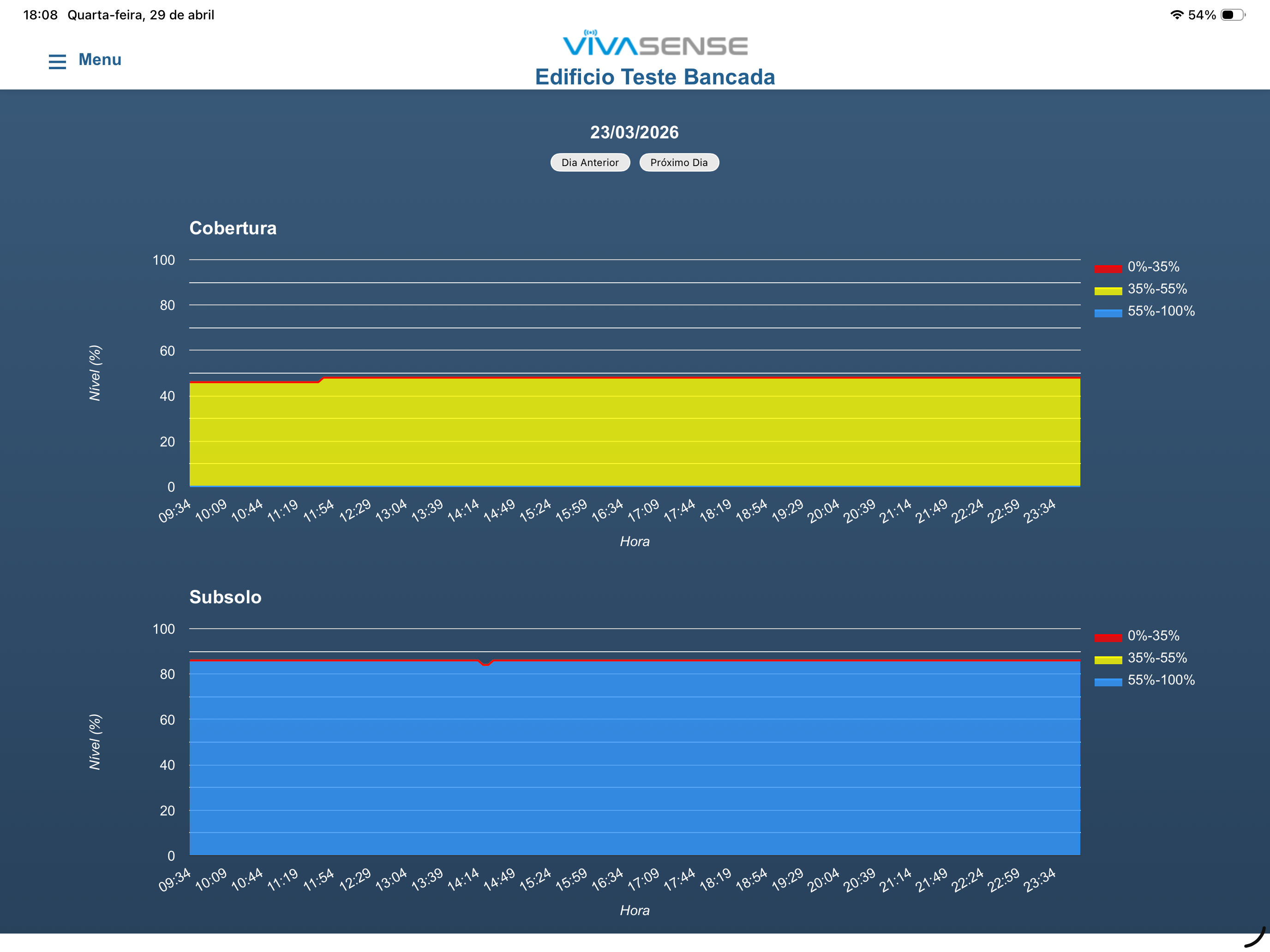Image resolution: width=1270 pixels, height=952 pixels.
Task: Go to next day with Próximo Dia
Action: 679,162
